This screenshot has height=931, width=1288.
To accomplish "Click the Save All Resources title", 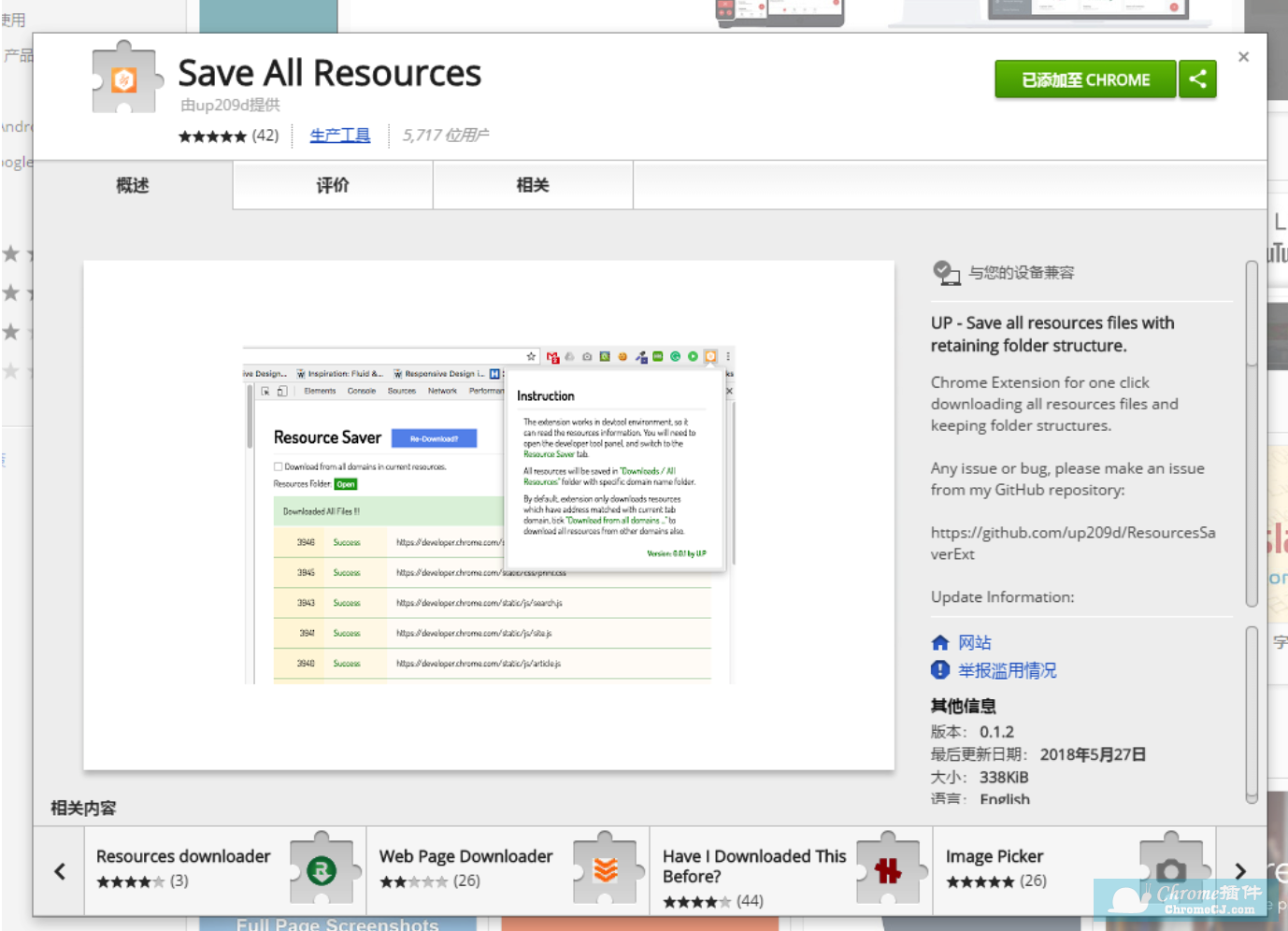I will [330, 73].
